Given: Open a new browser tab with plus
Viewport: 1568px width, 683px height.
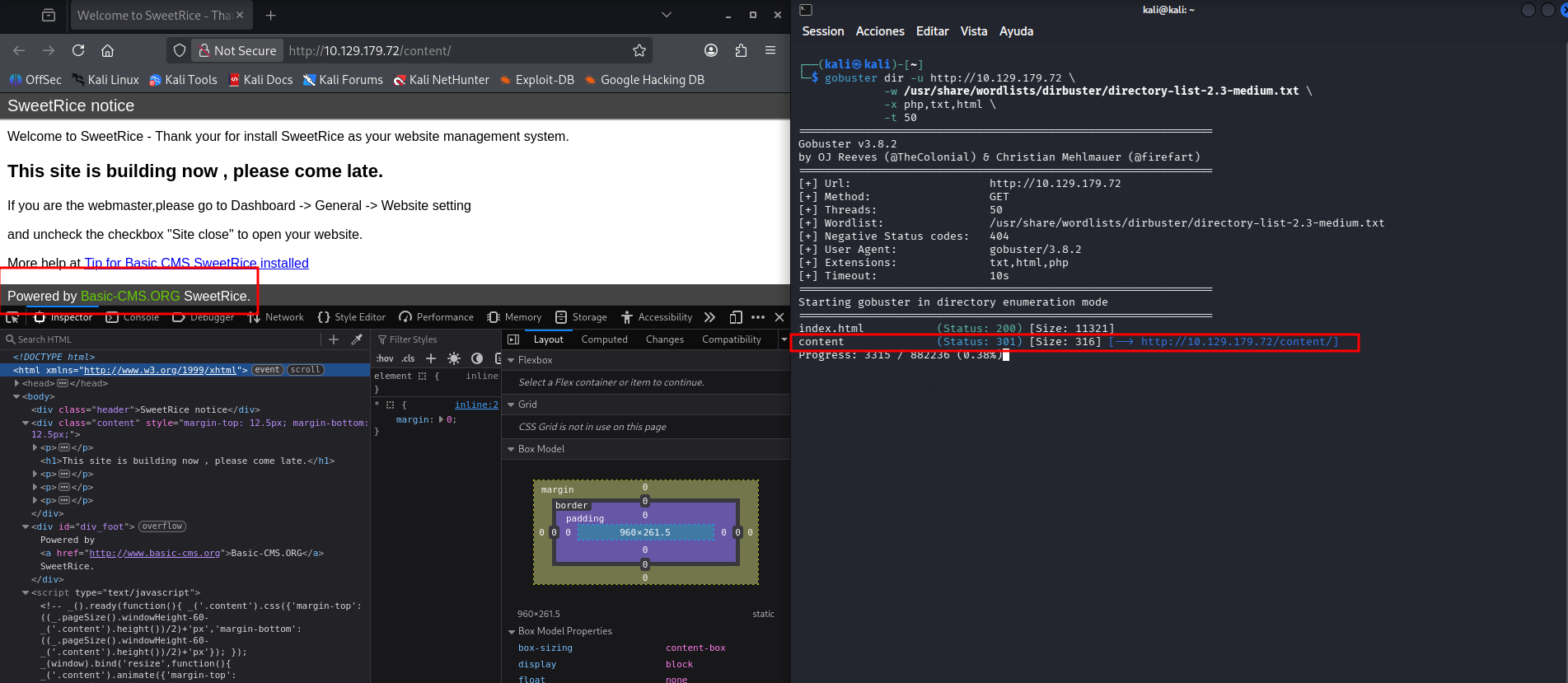Looking at the screenshot, I should tap(270, 15).
